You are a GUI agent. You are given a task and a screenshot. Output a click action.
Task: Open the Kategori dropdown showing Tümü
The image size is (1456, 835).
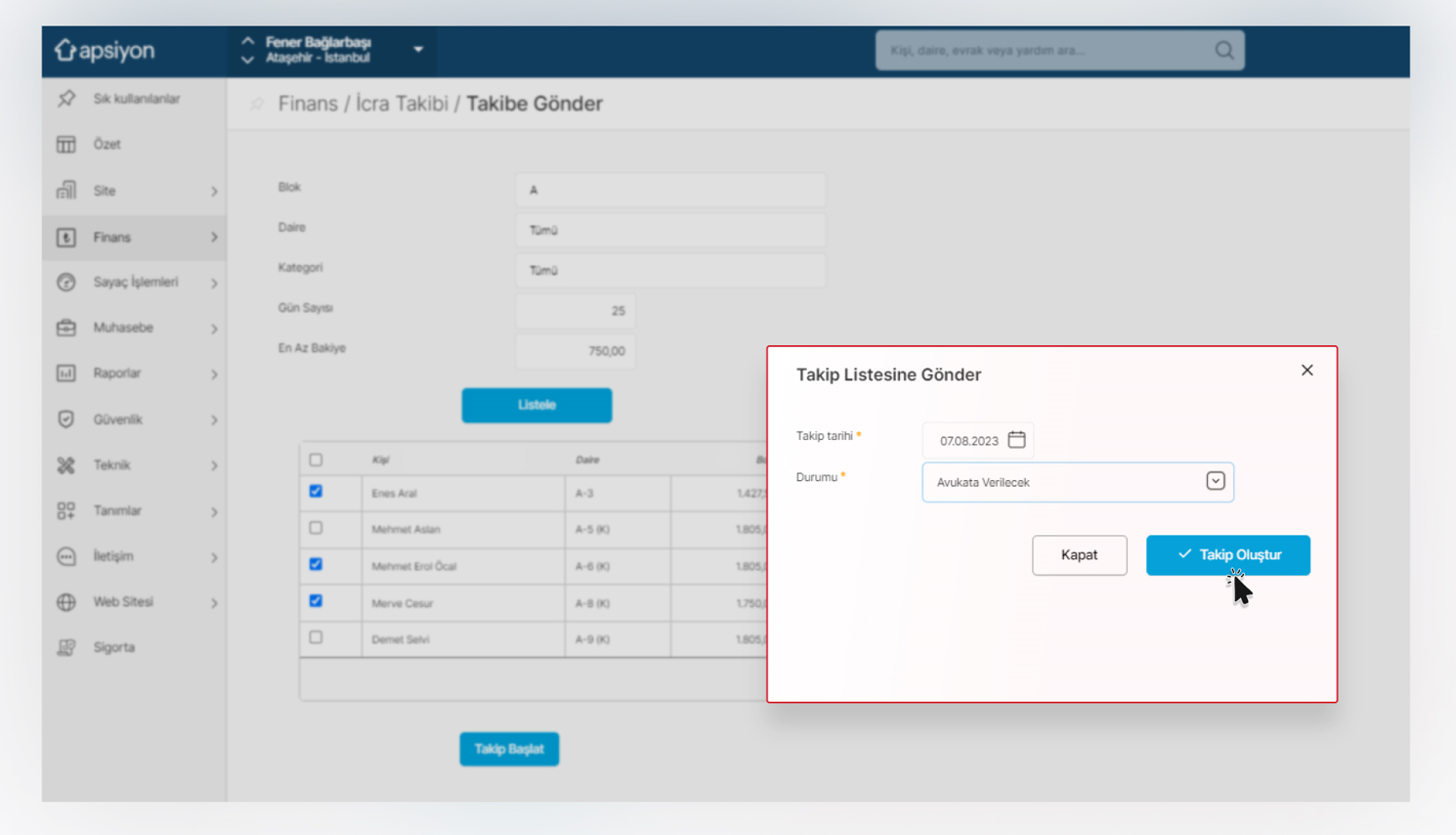tap(670, 270)
